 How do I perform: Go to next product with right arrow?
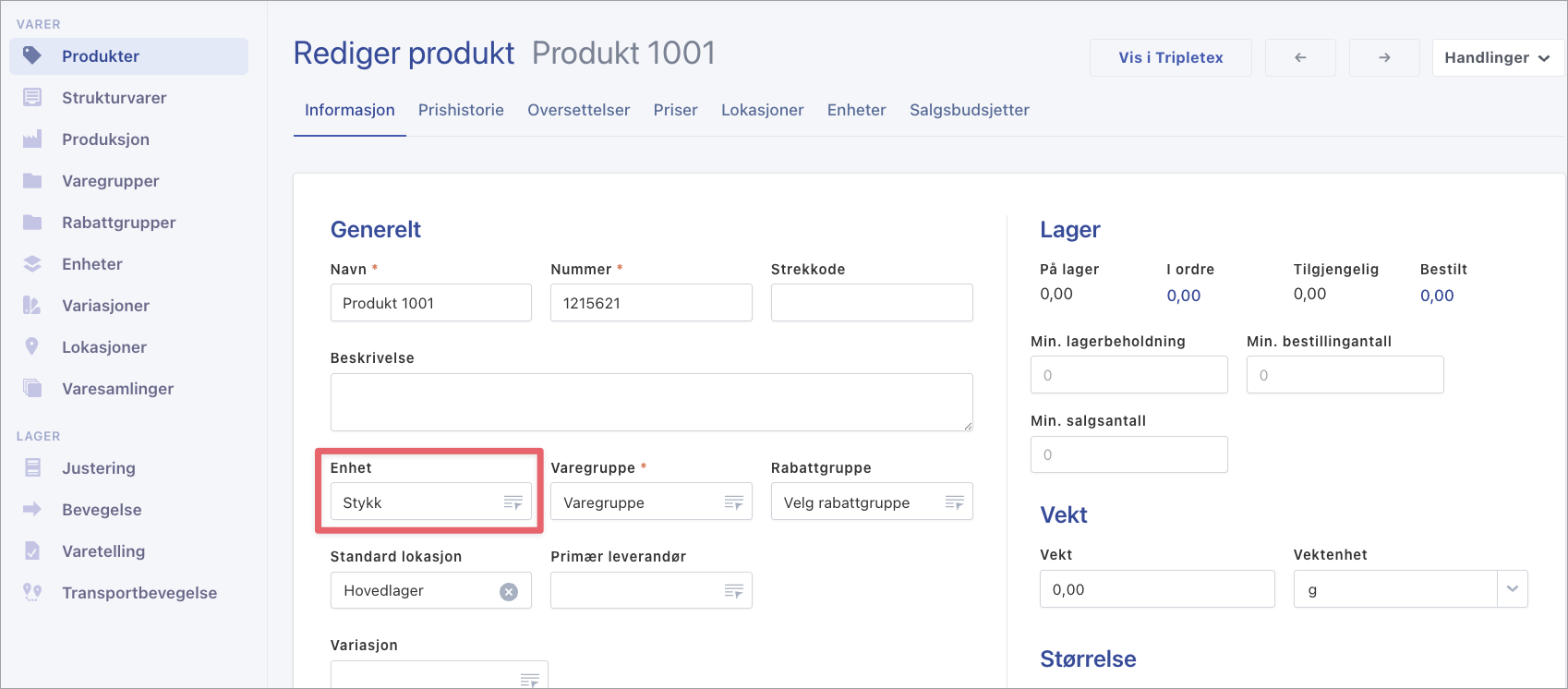(x=1384, y=57)
